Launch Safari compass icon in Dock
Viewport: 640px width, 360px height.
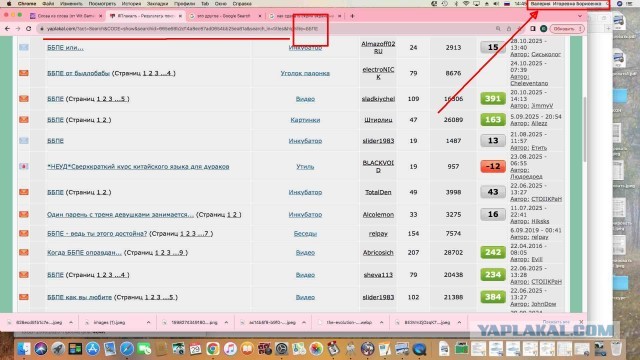(127, 349)
